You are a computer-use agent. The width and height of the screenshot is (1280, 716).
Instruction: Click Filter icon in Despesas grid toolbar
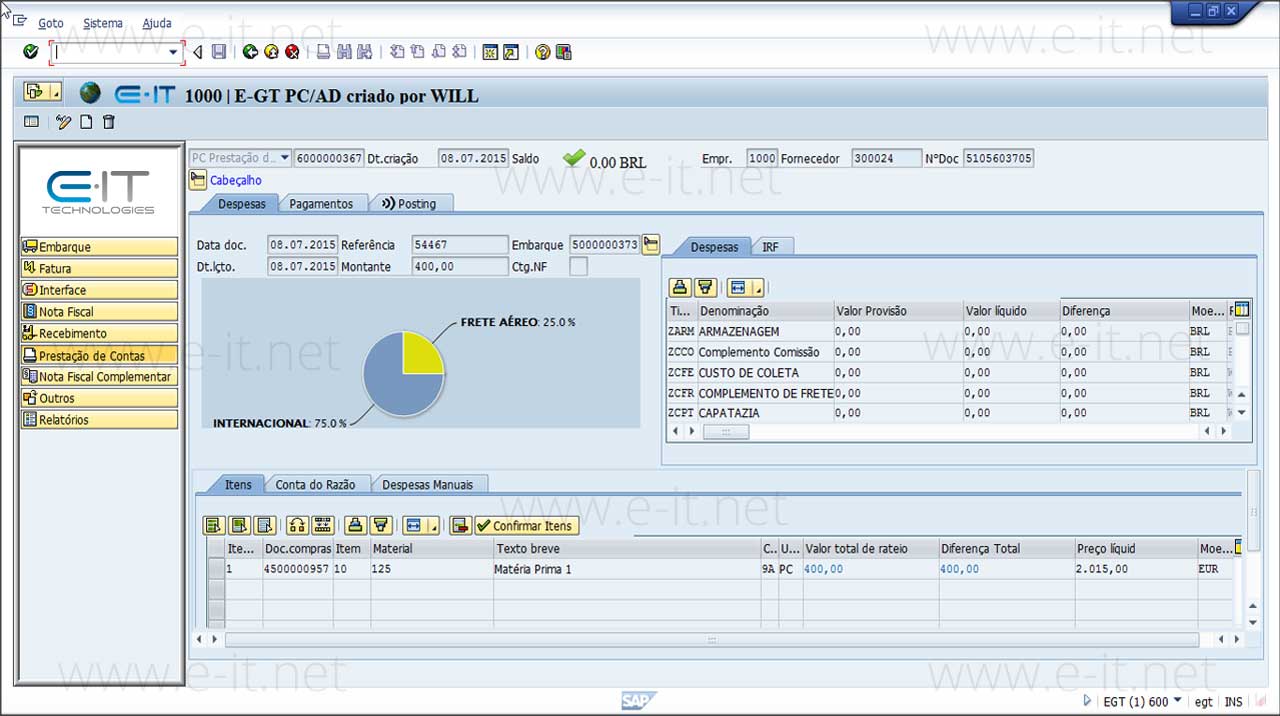(x=705, y=288)
